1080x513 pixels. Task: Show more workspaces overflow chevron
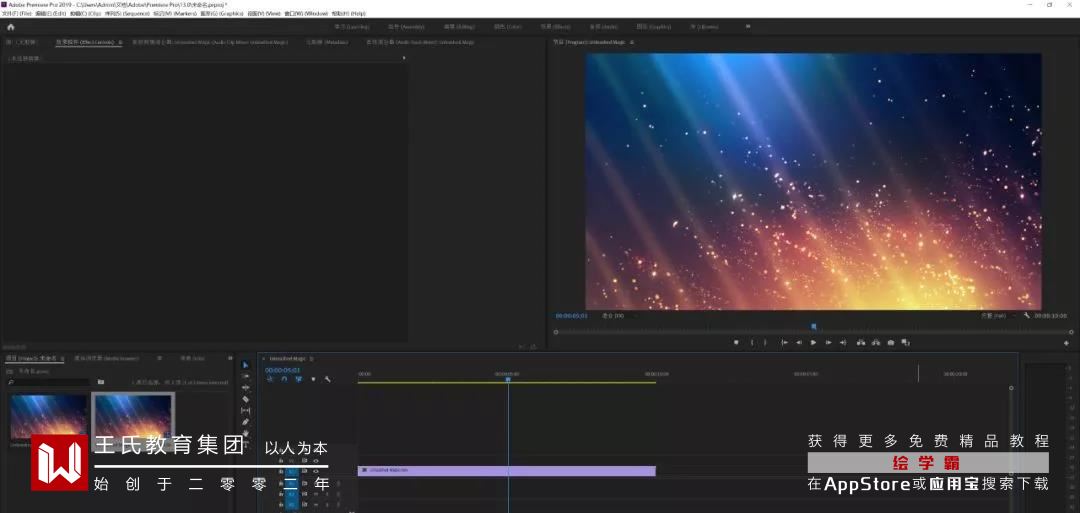748,27
